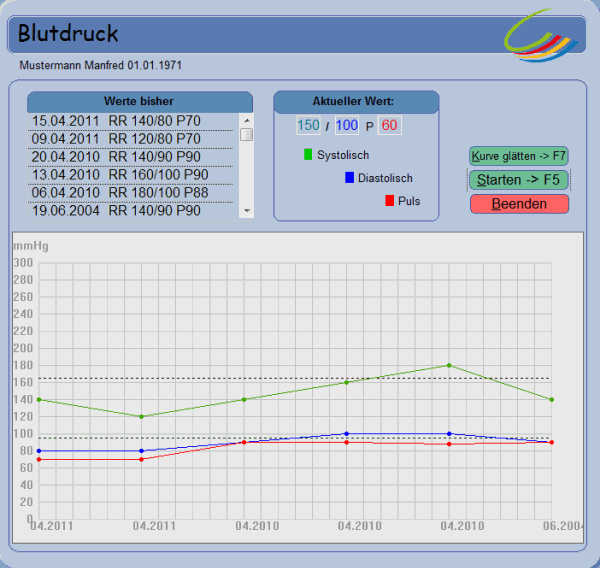This screenshot has height=568, width=600.
Task: Click the pulse value field showing 60
Action: 389,125
